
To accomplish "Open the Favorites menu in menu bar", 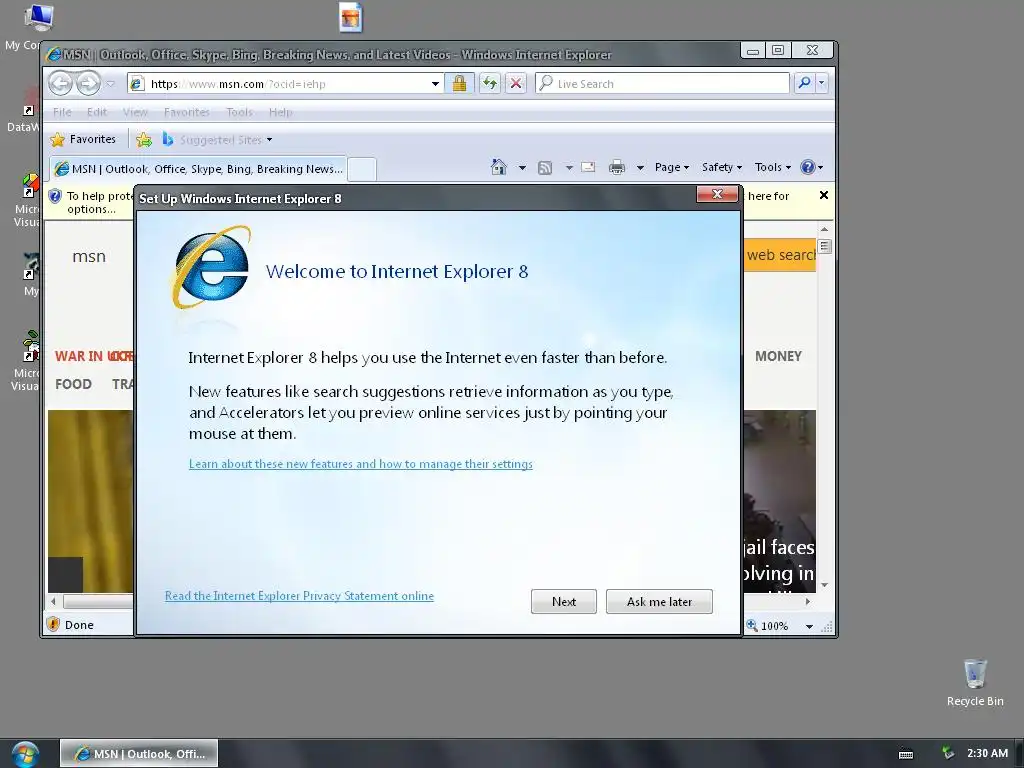I will point(187,112).
